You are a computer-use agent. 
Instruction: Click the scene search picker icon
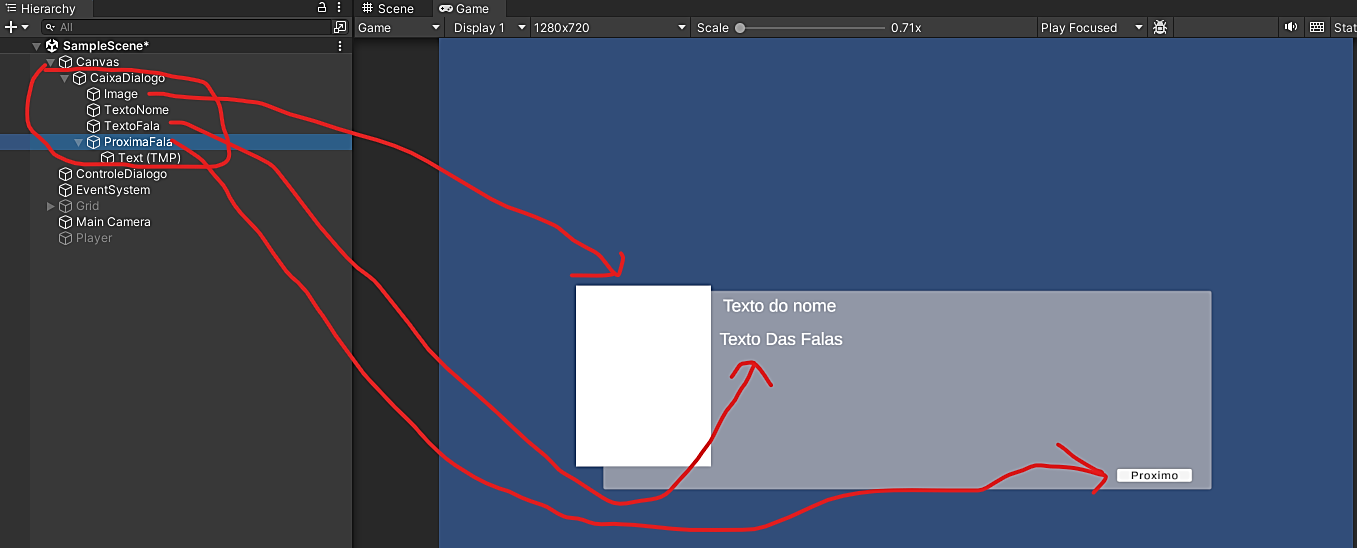[x=340, y=28]
